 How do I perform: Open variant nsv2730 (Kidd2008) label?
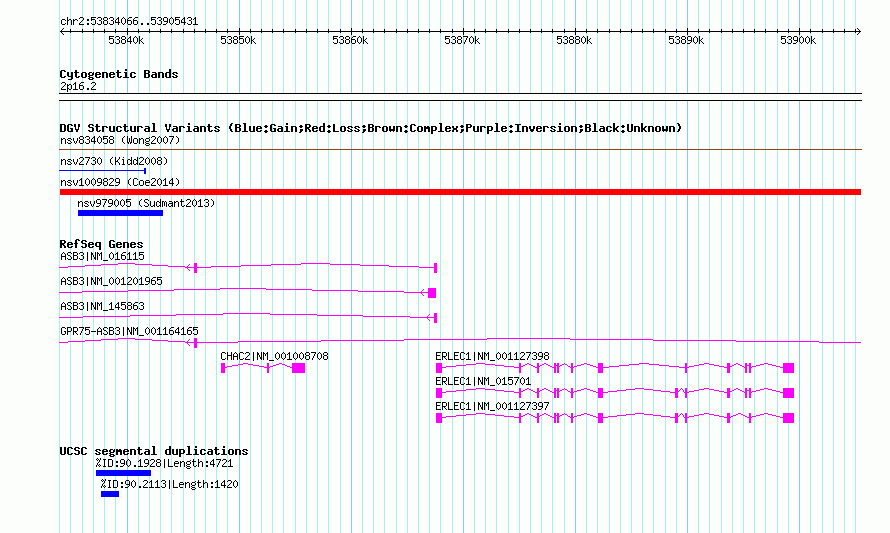click(114, 161)
